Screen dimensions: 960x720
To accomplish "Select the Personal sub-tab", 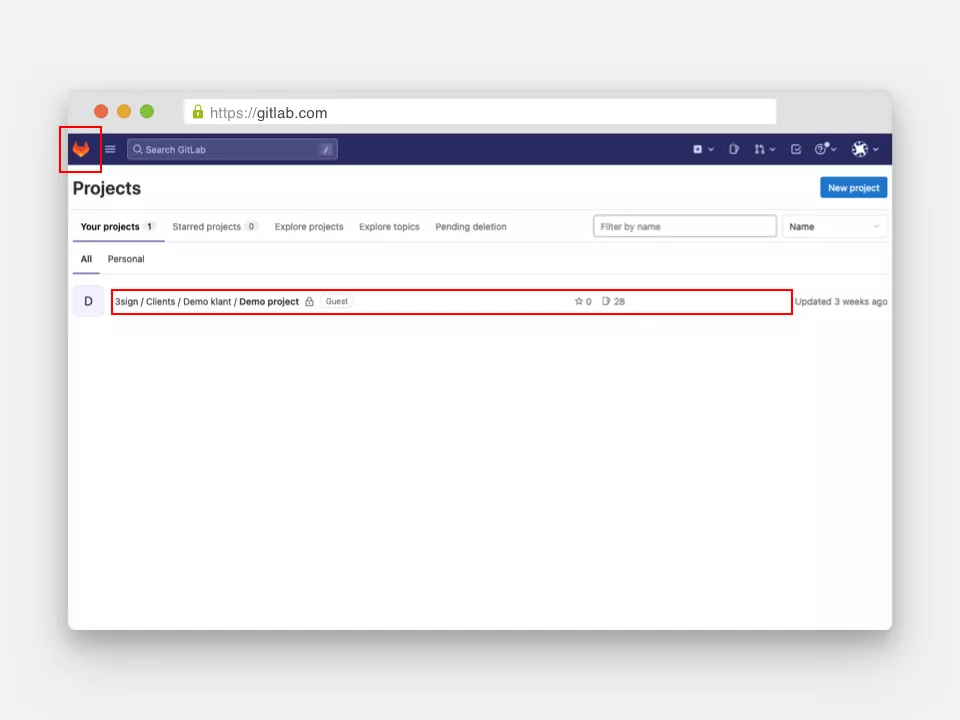I will click(x=126, y=259).
